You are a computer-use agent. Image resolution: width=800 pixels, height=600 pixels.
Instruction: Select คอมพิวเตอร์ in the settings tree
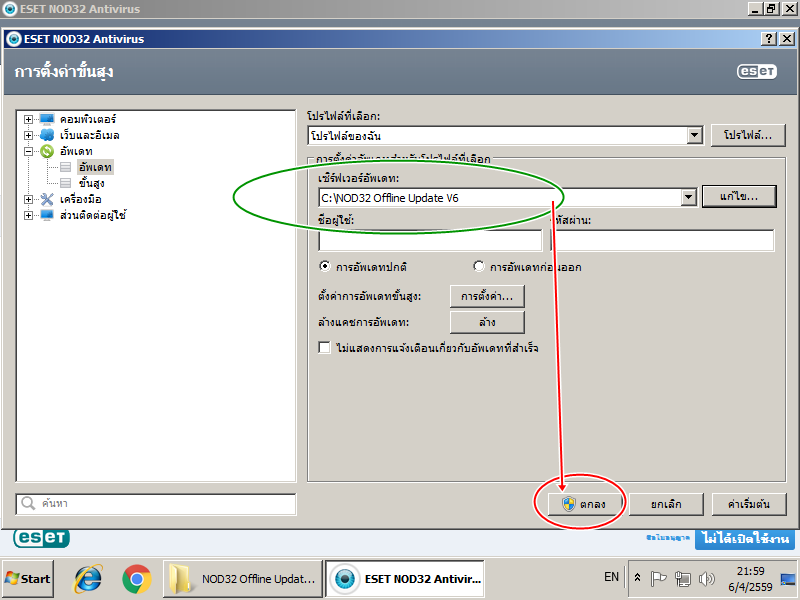[88, 119]
